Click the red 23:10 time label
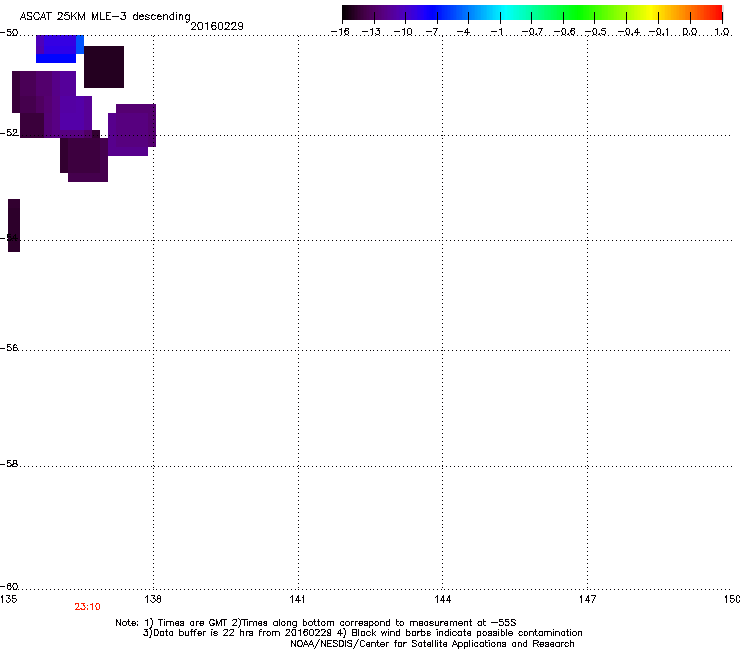 click(87, 607)
